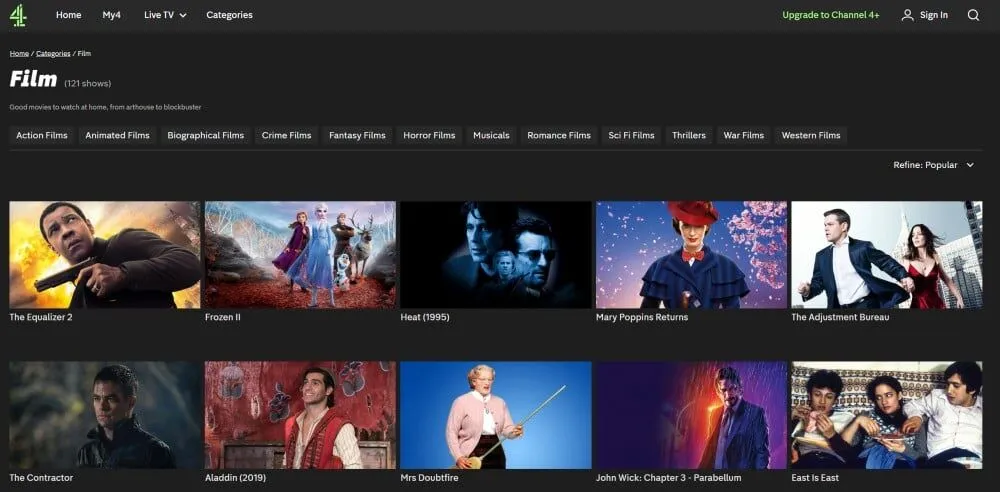Click the "Mary Poppins Returns" title text
Viewport: 1000px width, 492px height.
pyautogui.click(x=642, y=317)
